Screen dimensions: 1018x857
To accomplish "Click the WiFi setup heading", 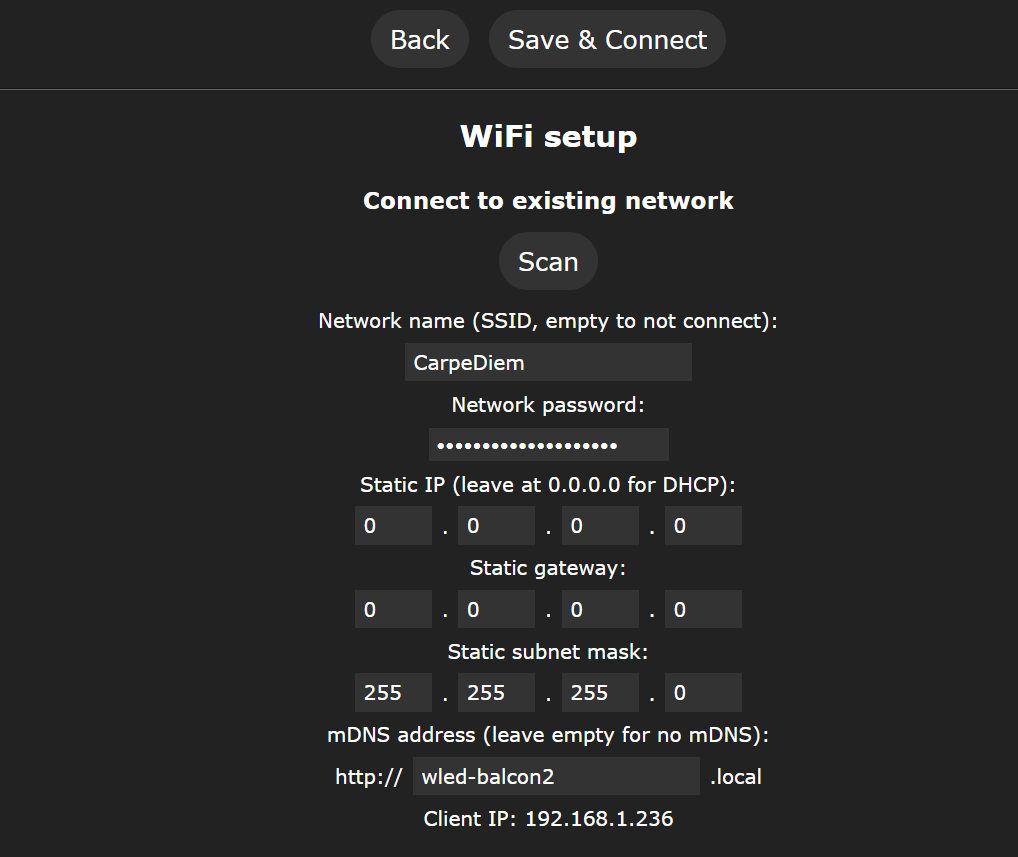I will 548,136.
